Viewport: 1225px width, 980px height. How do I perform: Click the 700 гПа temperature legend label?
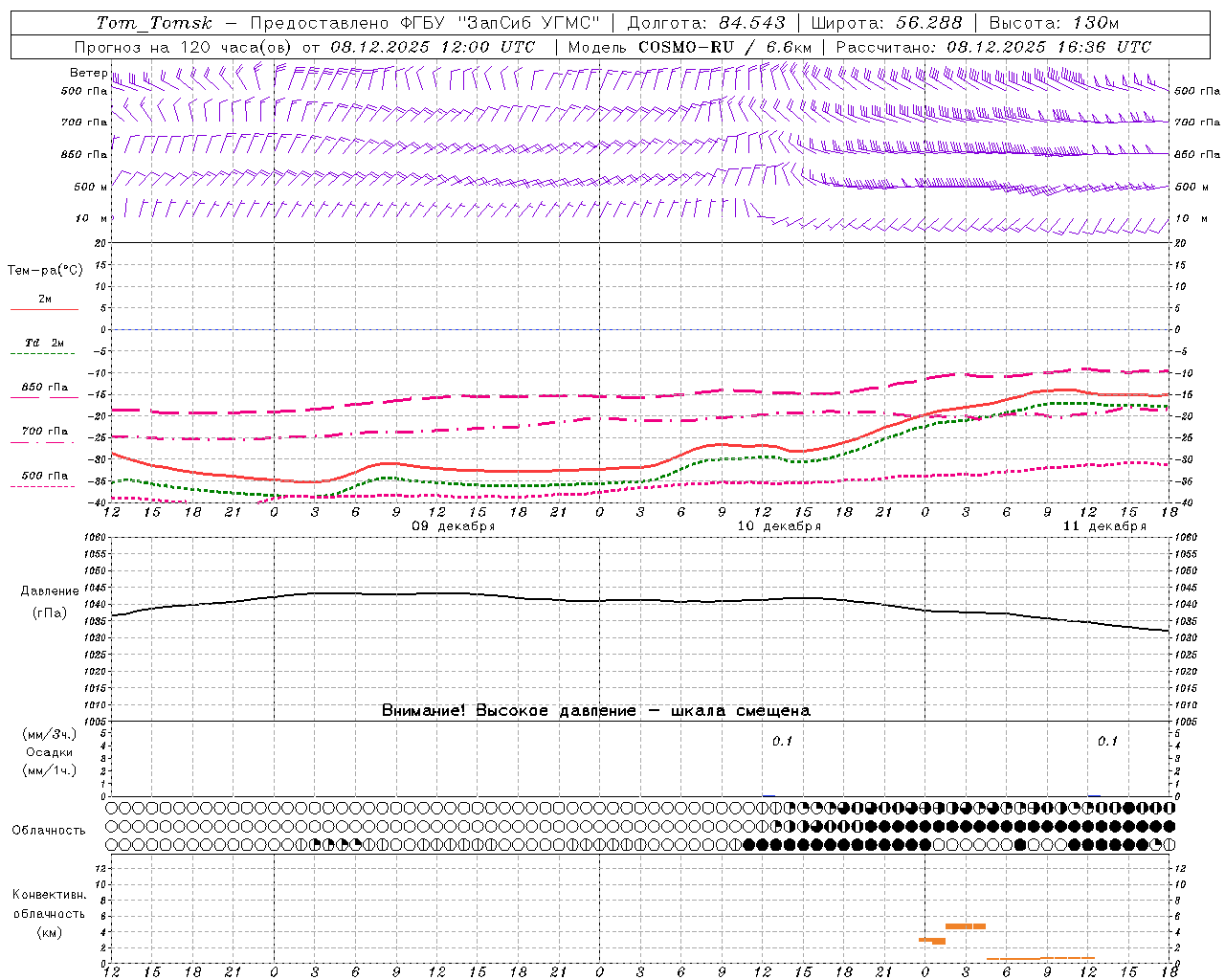[45, 432]
